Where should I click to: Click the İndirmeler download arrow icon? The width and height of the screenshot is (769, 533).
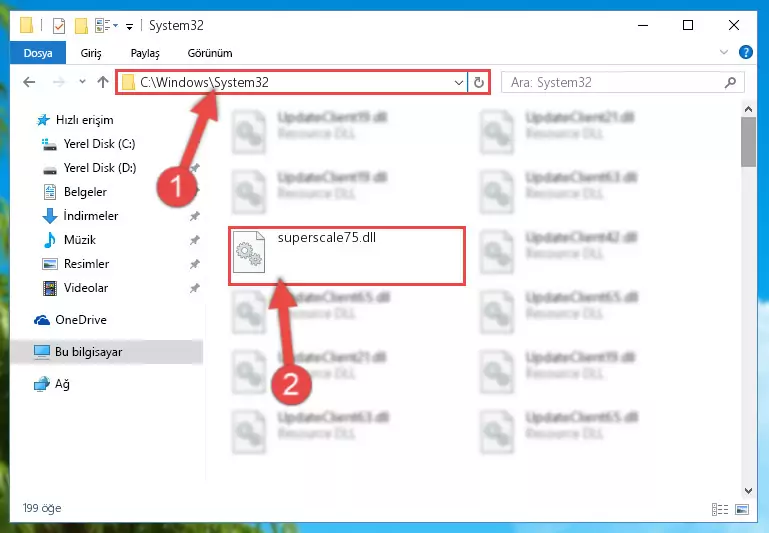point(50,216)
